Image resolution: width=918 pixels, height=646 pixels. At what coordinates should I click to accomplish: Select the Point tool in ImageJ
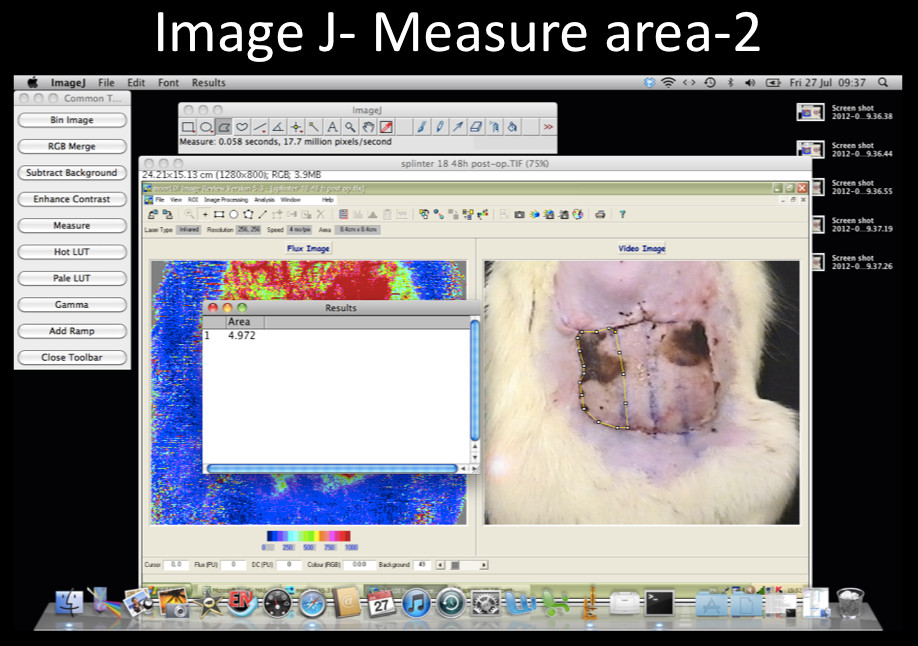tap(296, 127)
